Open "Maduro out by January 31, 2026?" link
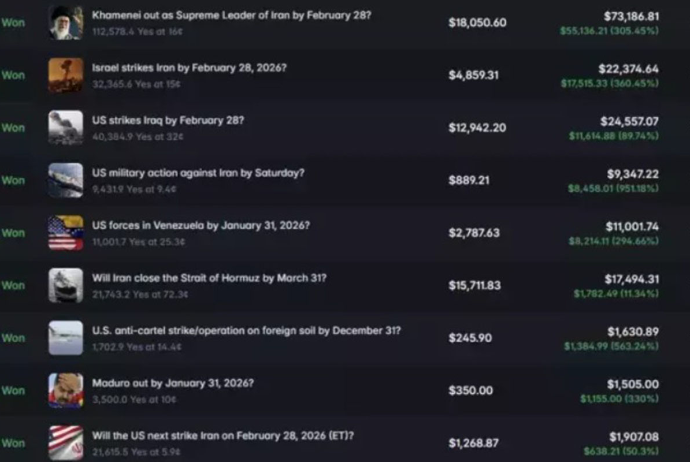This screenshot has width=690, height=462. (172, 383)
